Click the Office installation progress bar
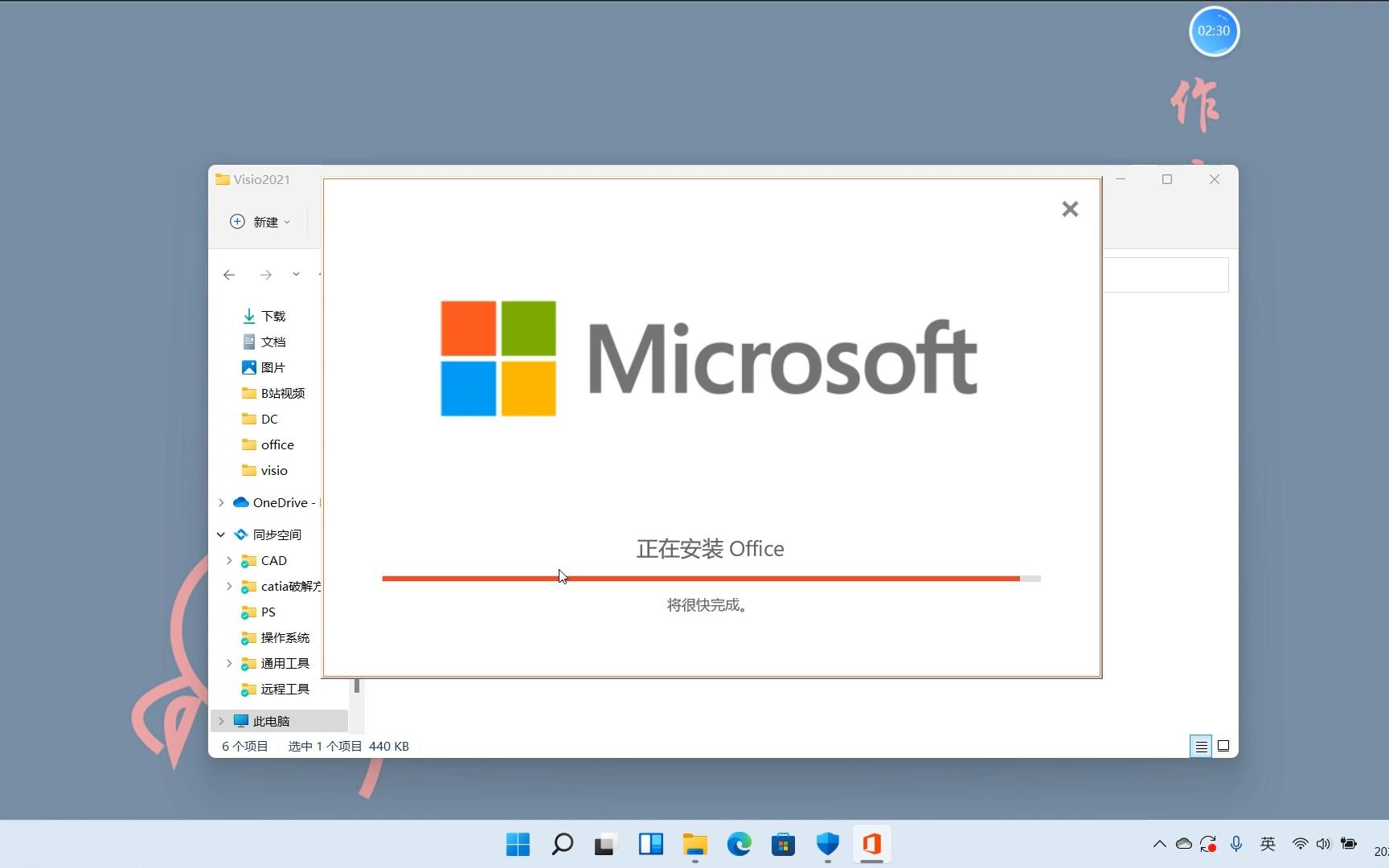The height and width of the screenshot is (868, 1389). click(x=711, y=579)
